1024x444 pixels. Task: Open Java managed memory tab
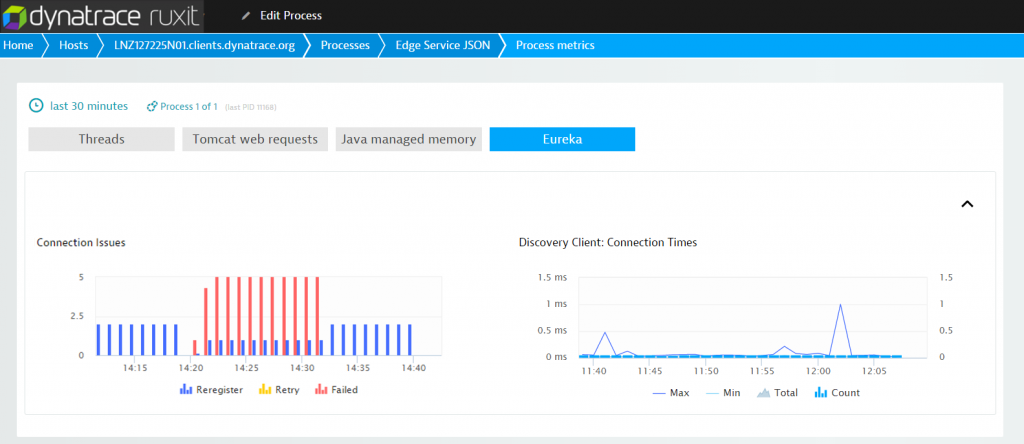coord(409,139)
